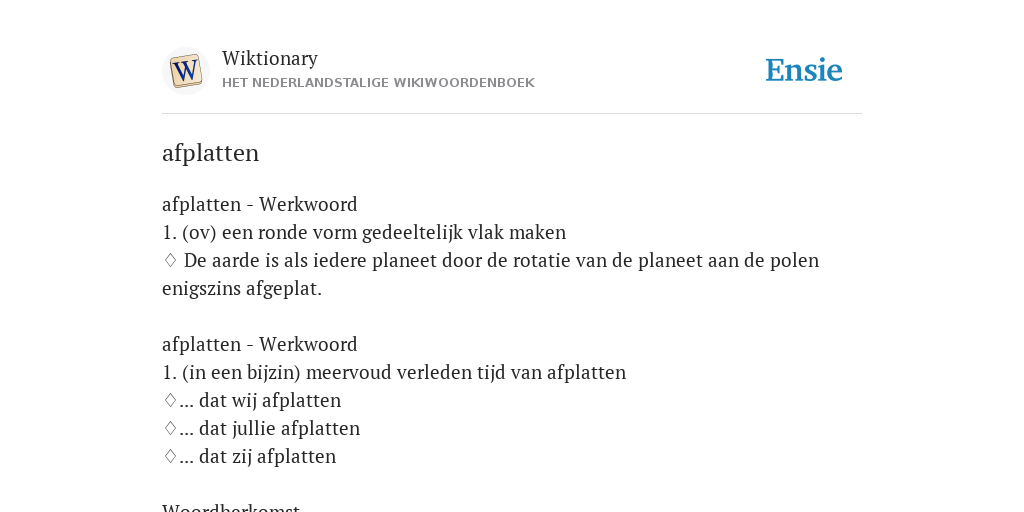Click the Wiktionary source title

pyautogui.click(x=270, y=58)
